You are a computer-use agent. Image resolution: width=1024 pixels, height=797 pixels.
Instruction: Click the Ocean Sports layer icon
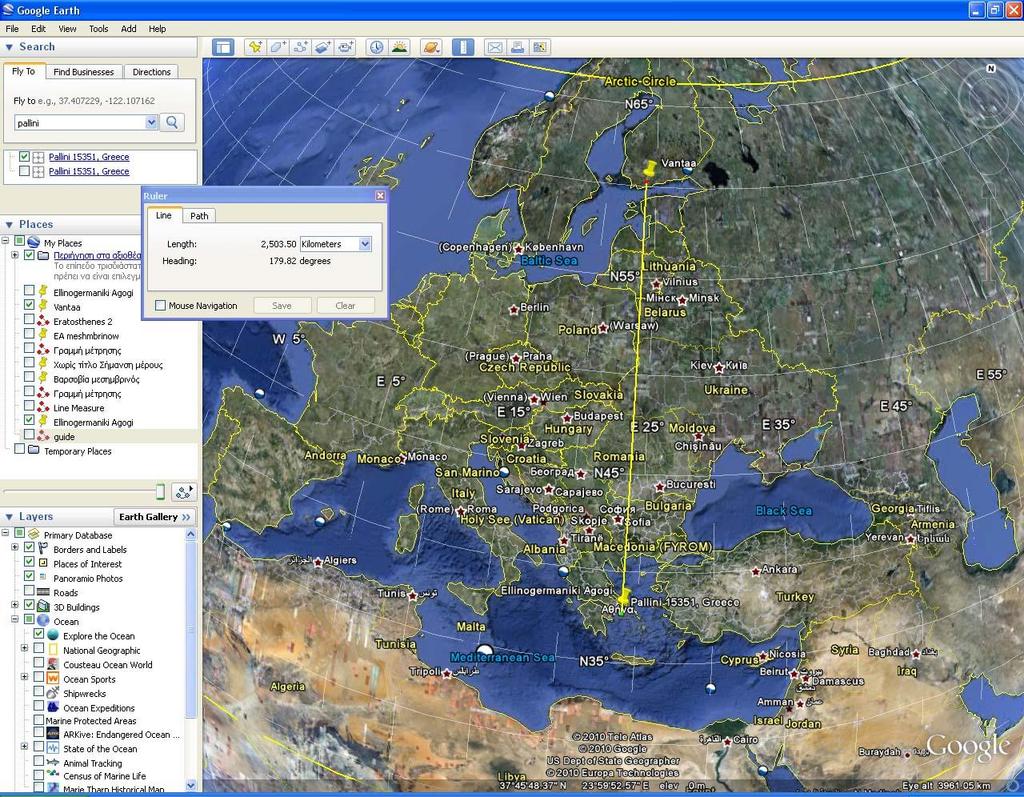53,679
